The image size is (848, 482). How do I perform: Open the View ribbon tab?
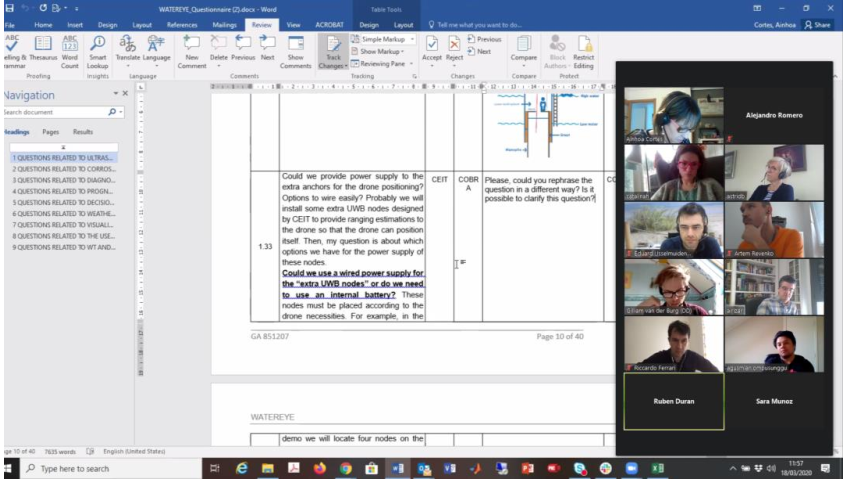tap(293, 25)
